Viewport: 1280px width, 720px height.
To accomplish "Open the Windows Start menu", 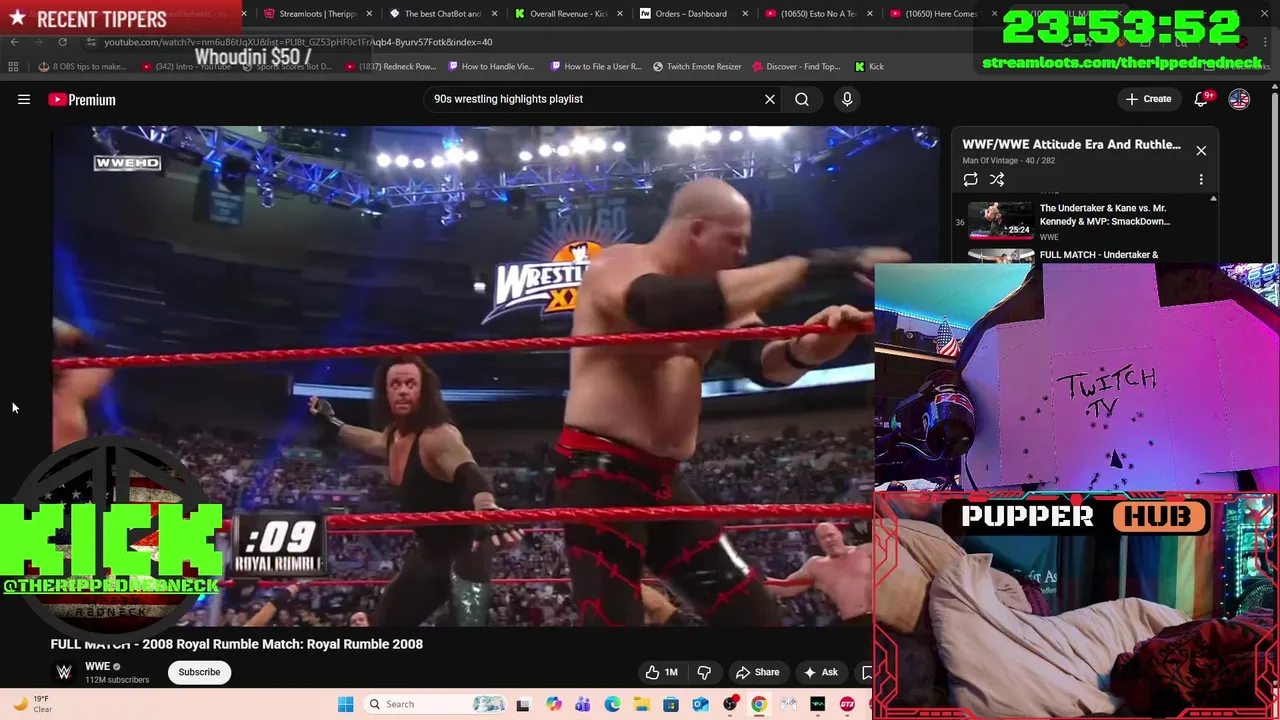I will (345, 704).
